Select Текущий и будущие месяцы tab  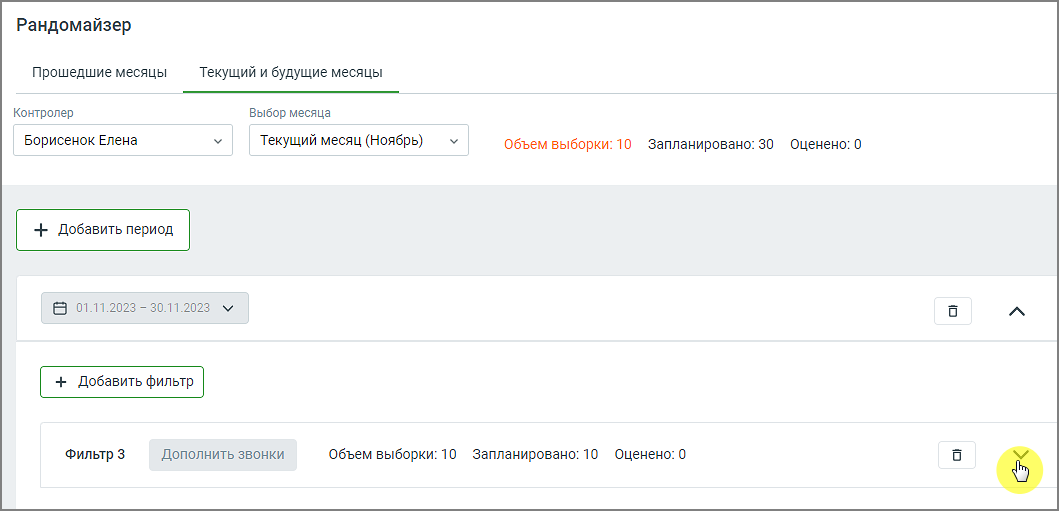291,73
